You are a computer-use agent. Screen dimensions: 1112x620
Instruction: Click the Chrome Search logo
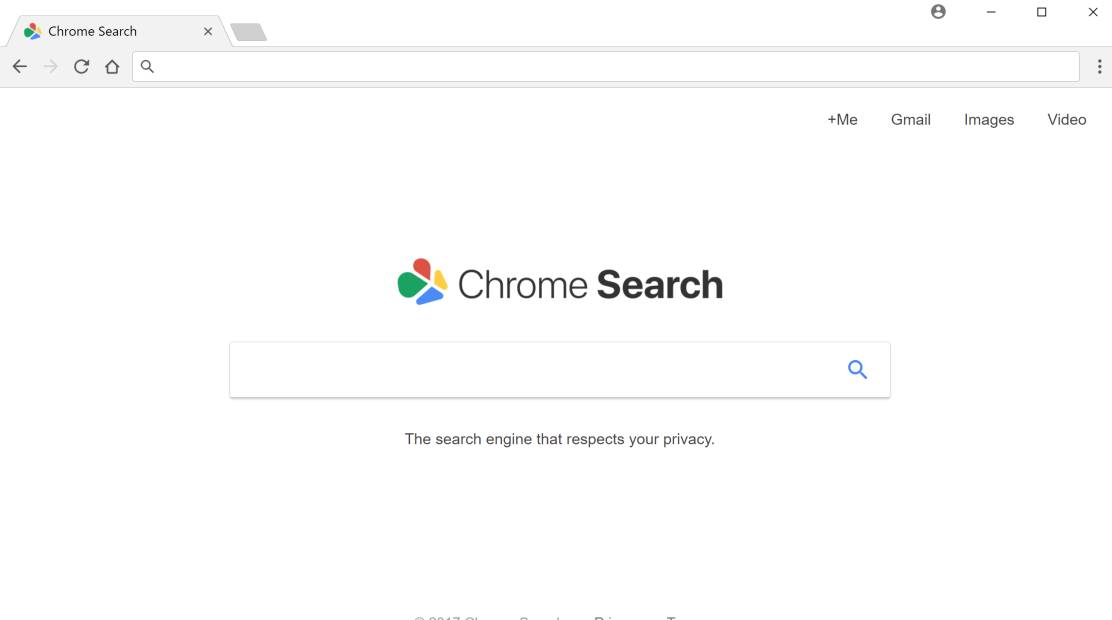560,284
